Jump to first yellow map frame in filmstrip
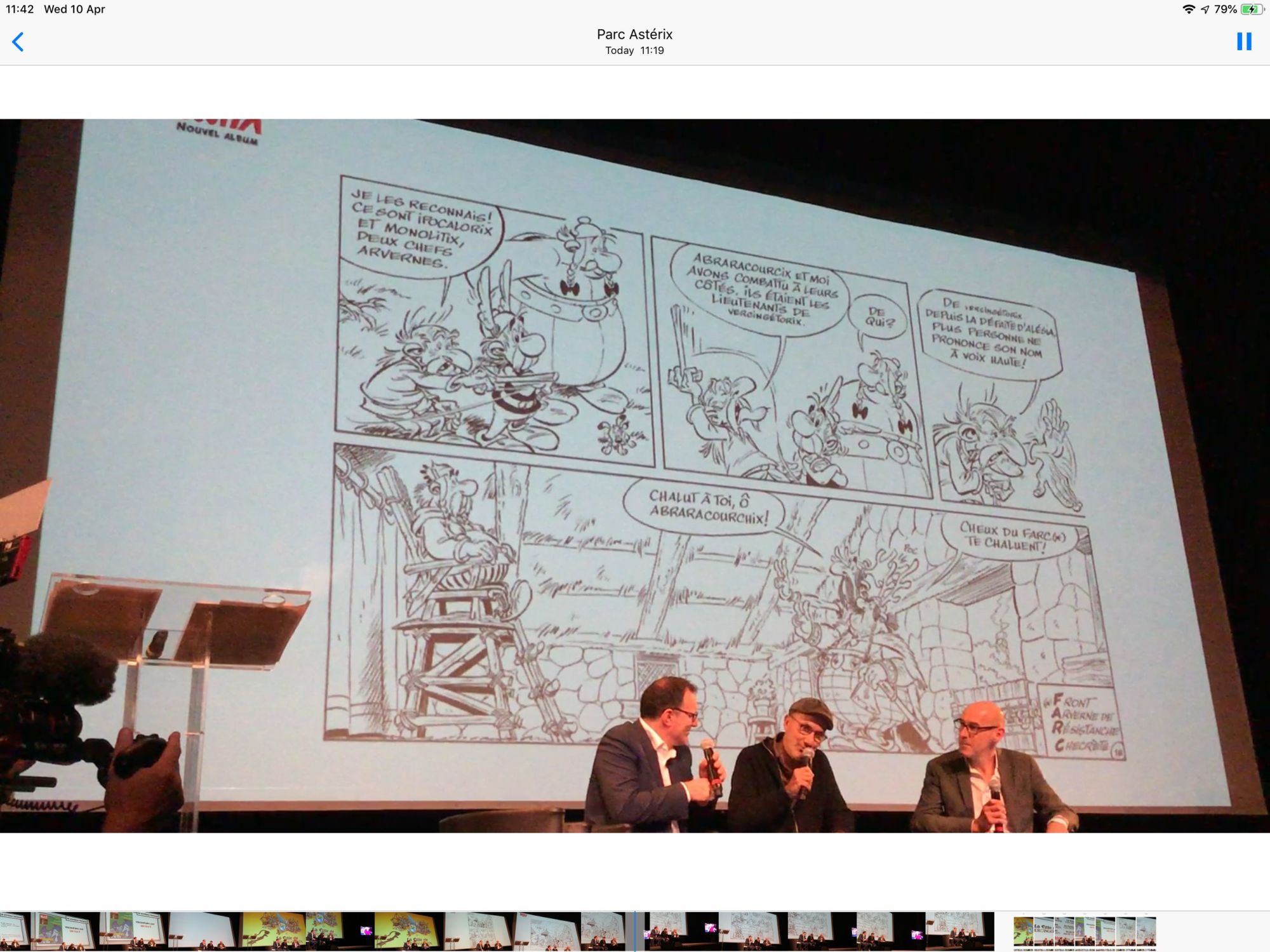The image size is (1270, 952). [273, 931]
